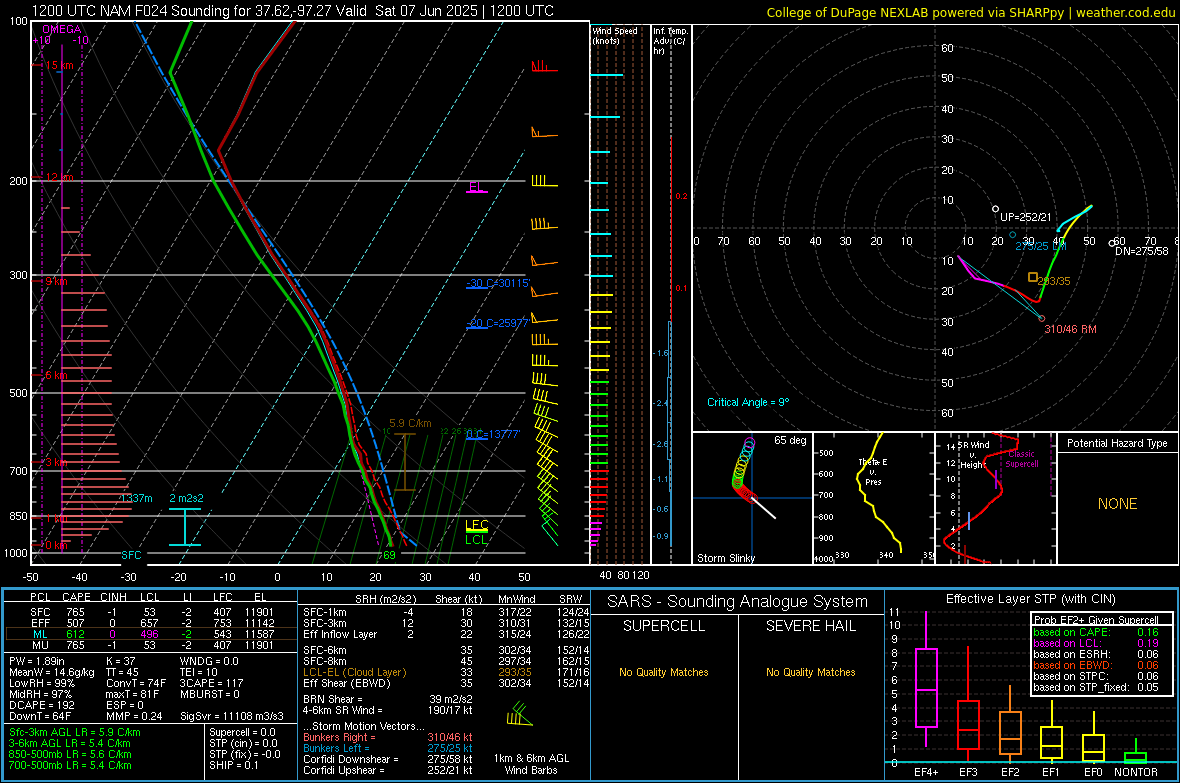Select the highlighted ML parcel row
The image size is (1180, 783).
(152, 634)
